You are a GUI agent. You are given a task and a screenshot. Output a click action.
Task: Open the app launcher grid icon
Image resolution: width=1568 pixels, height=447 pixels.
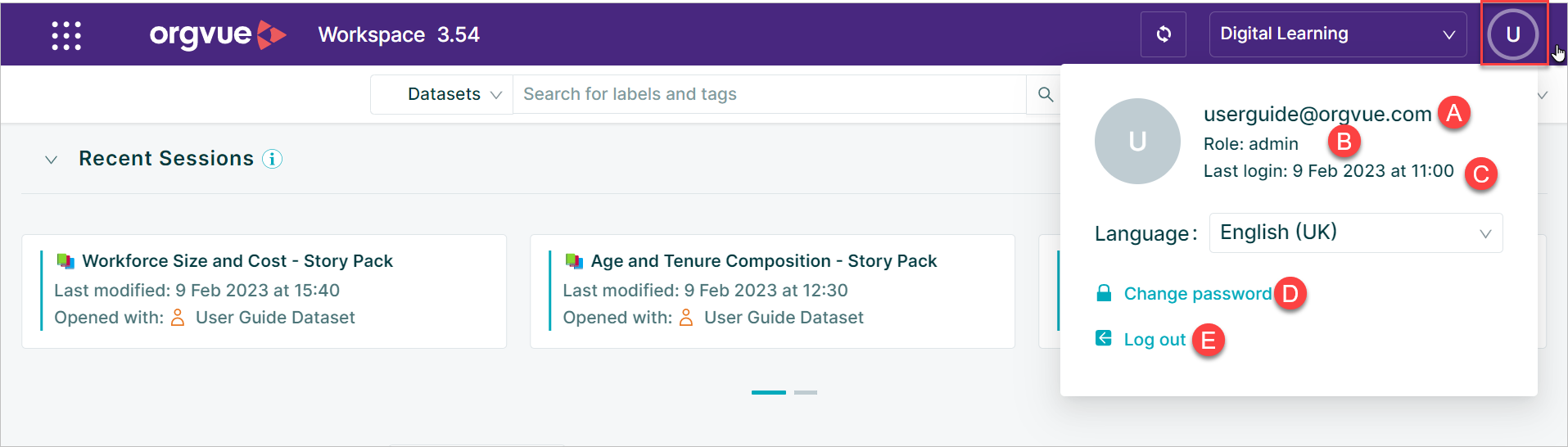tap(66, 35)
